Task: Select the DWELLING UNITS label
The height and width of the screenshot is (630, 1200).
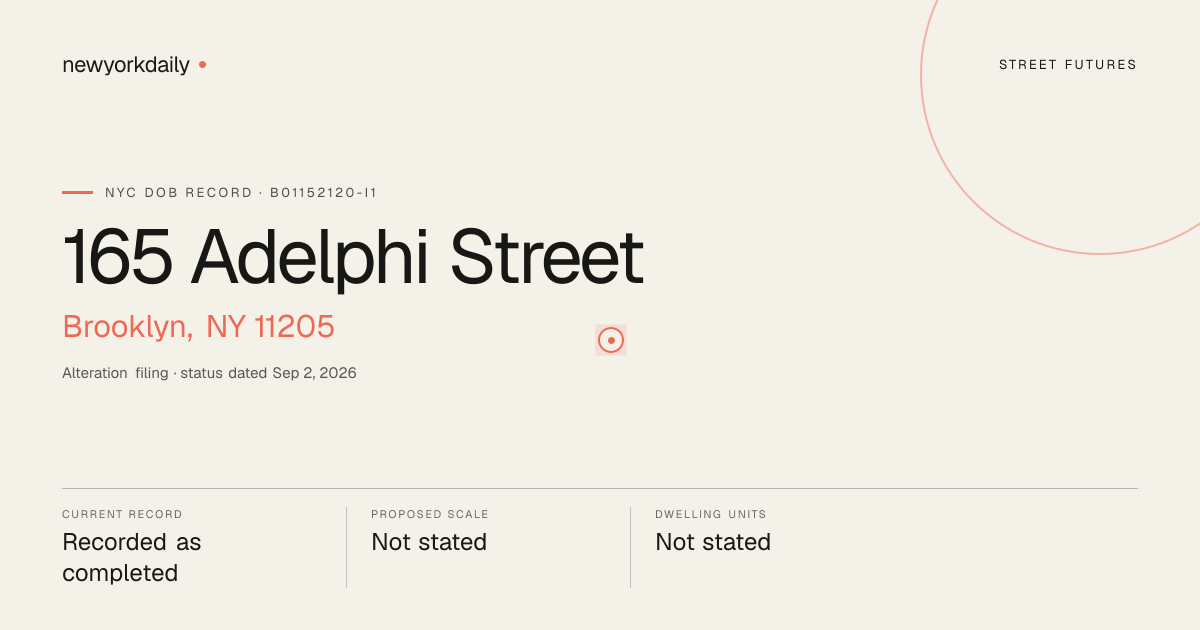Action: 711,514
